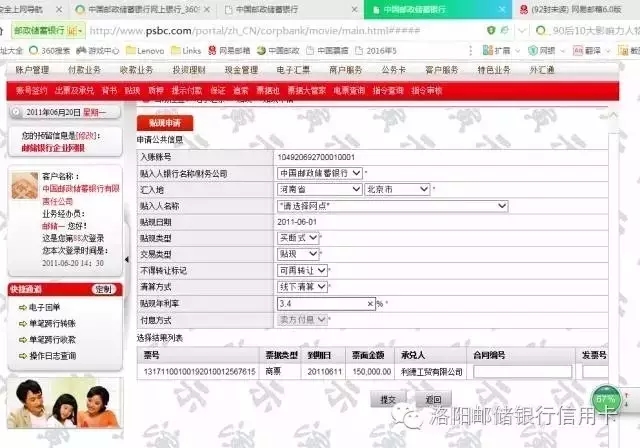Image resolution: width=640 pixels, height=448 pixels.
Task: Open the 北京市 city dropdown
Action: coord(397,189)
